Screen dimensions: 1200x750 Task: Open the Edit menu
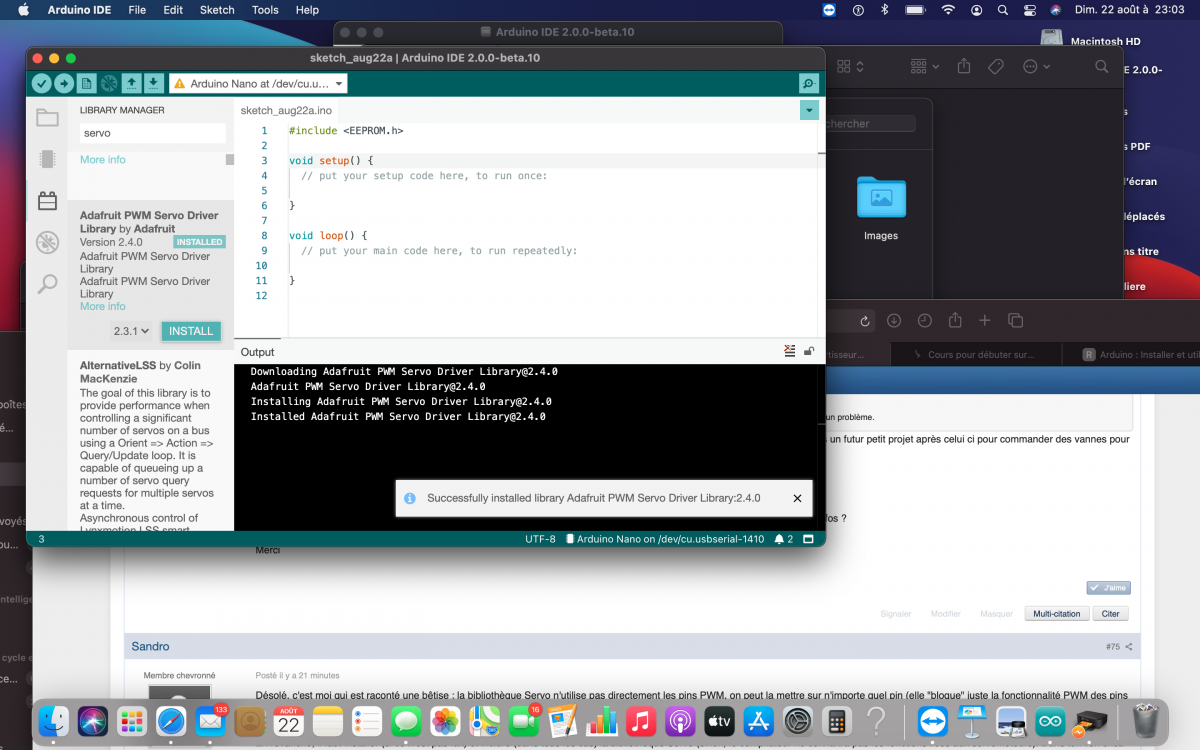[173, 10]
